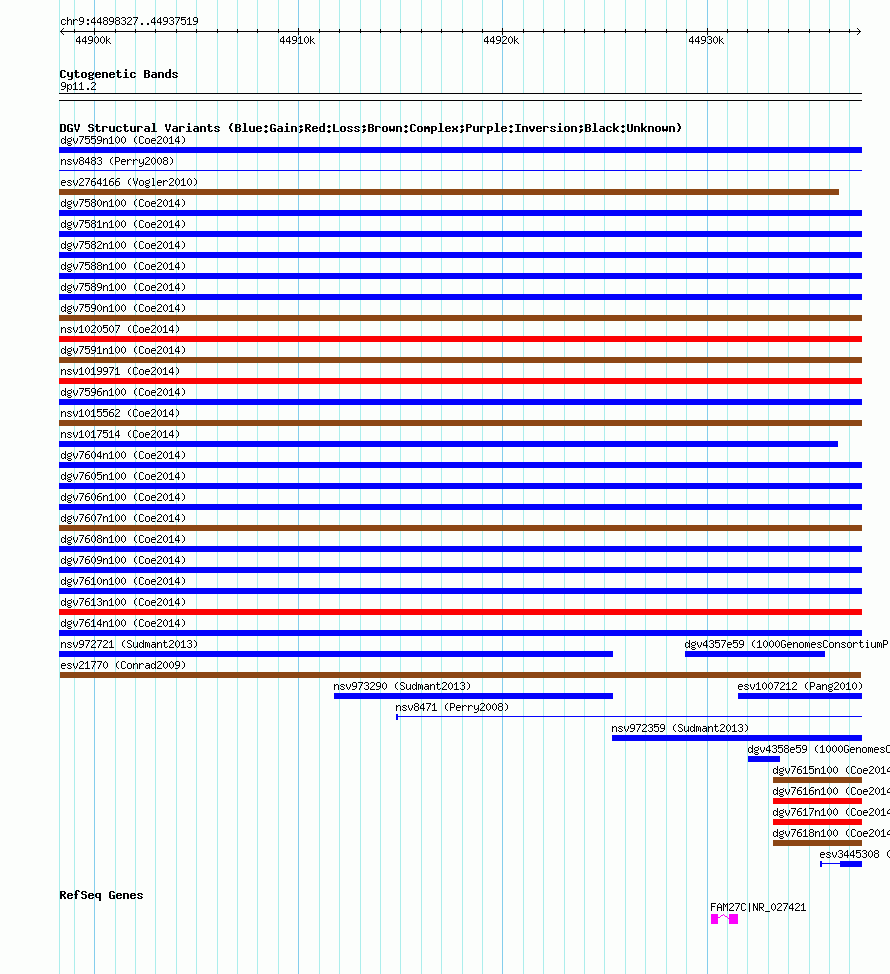Image resolution: width=890 pixels, height=974 pixels.
Task: Select the dgv7609n100 variant label
Action: point(123,560)
